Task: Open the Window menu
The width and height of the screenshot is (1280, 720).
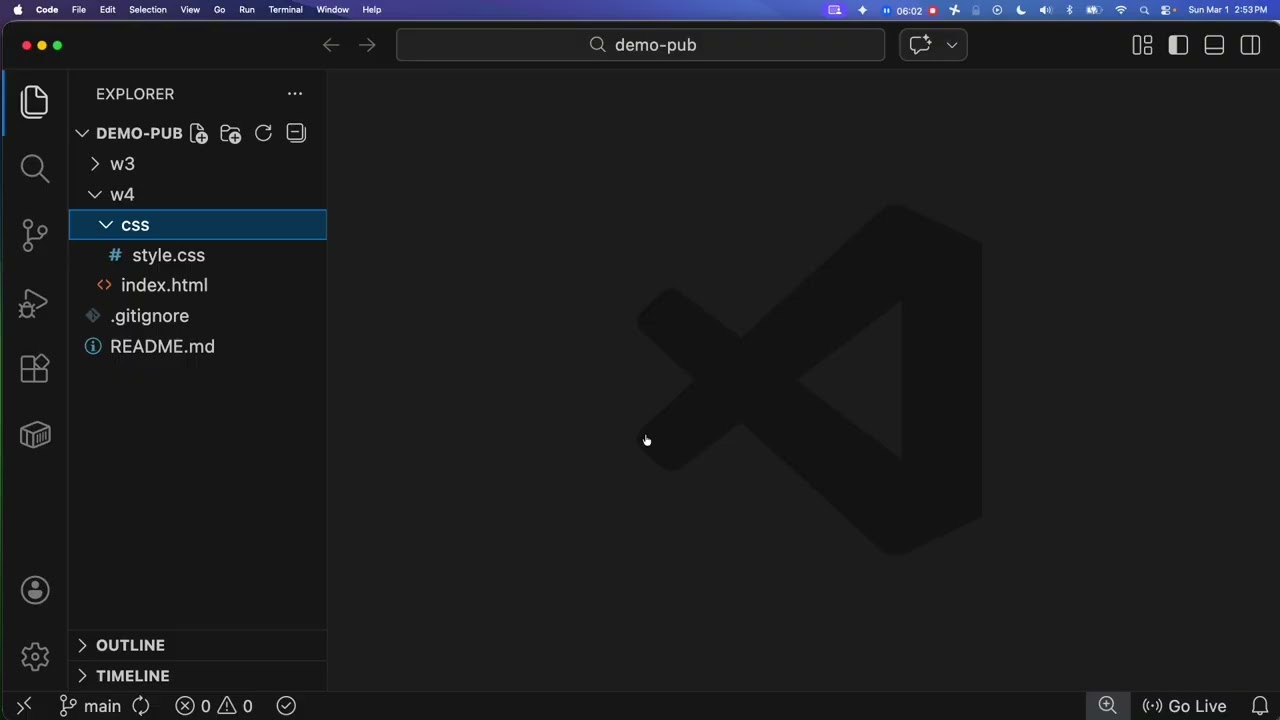Action: point(333,10)
